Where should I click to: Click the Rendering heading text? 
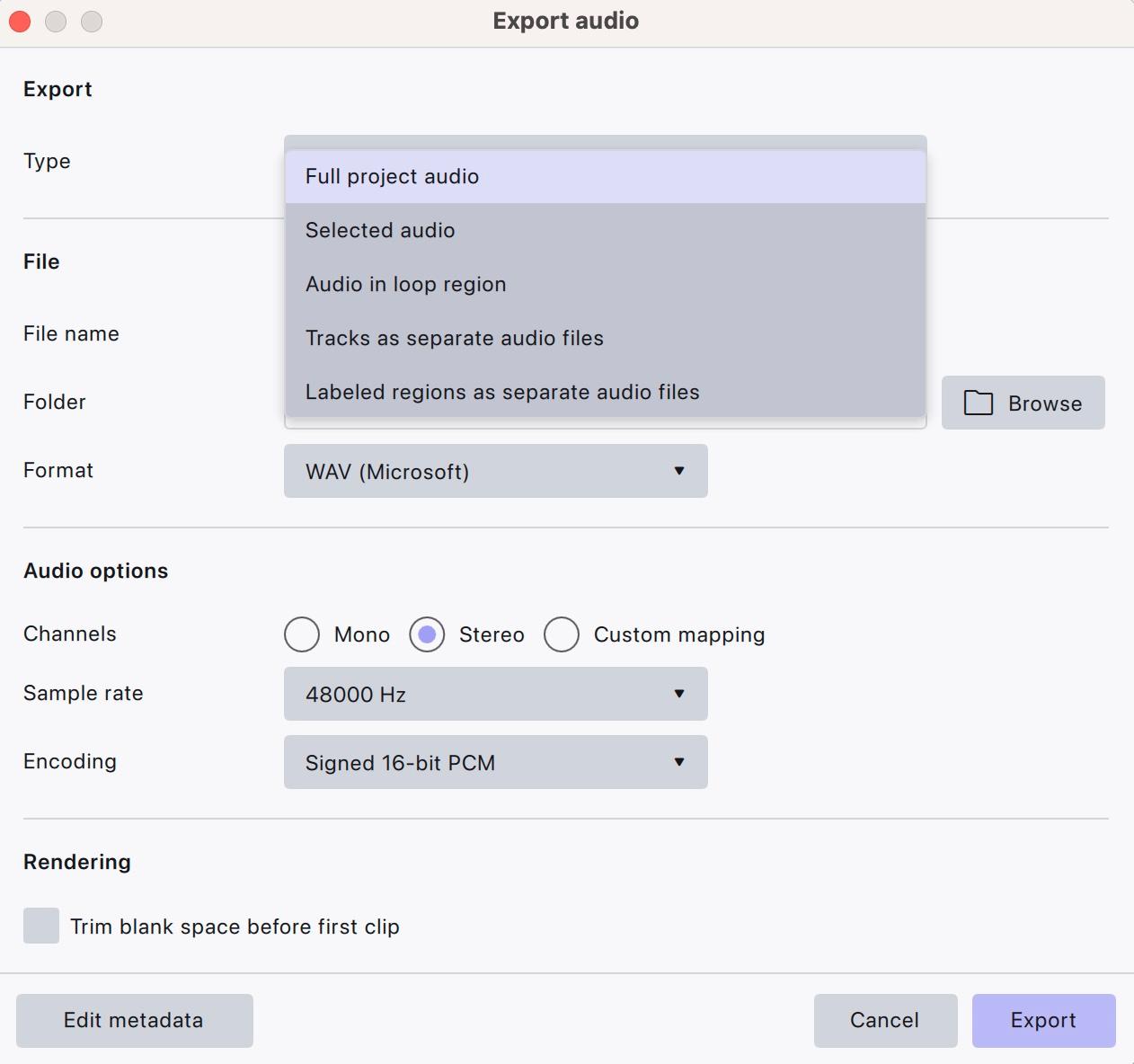77,862
